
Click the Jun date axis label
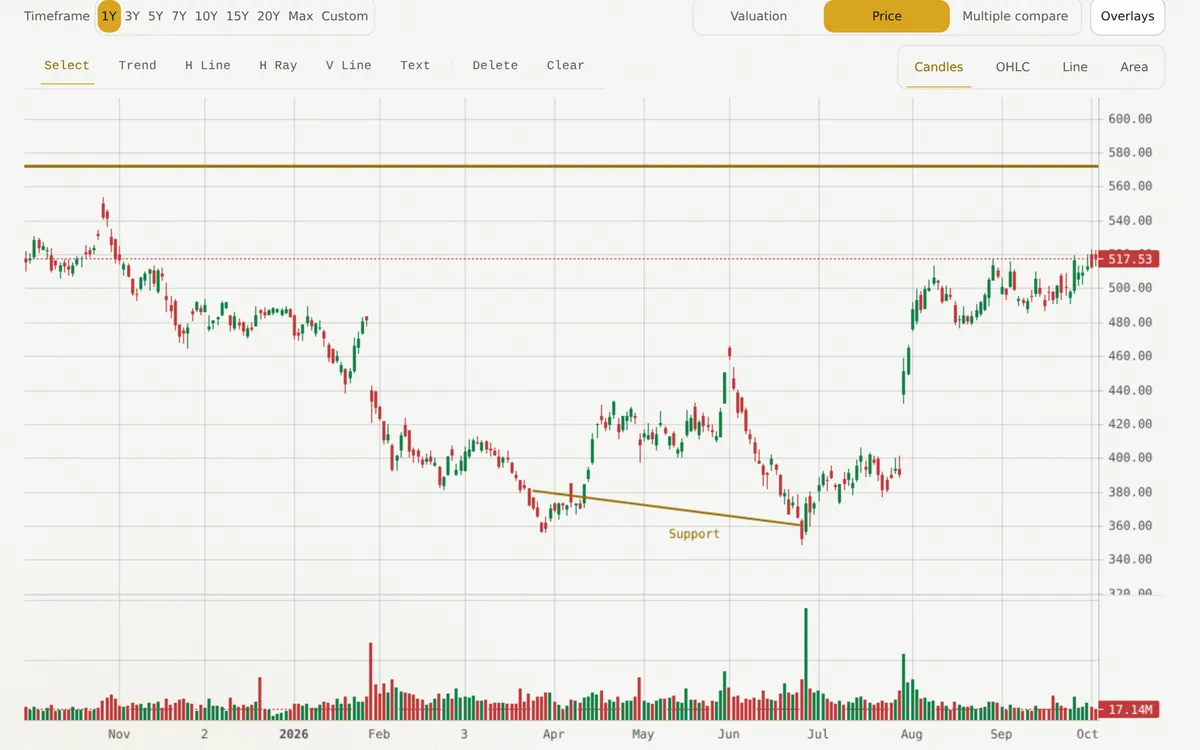(729, 734)
